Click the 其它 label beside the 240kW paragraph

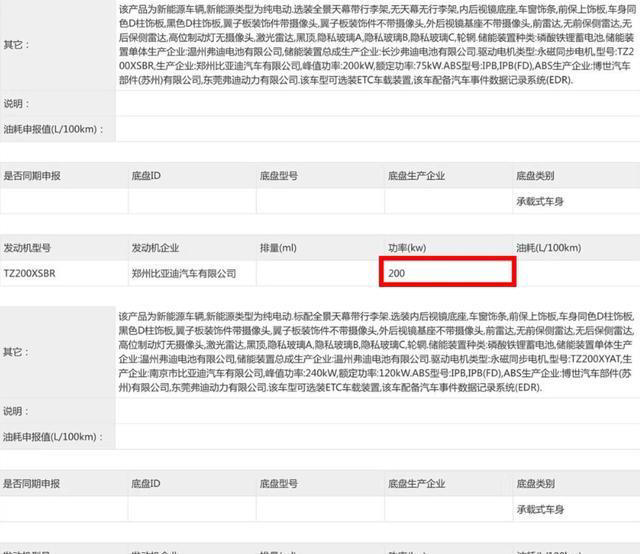pyautogui.click(x=16, y=352)
